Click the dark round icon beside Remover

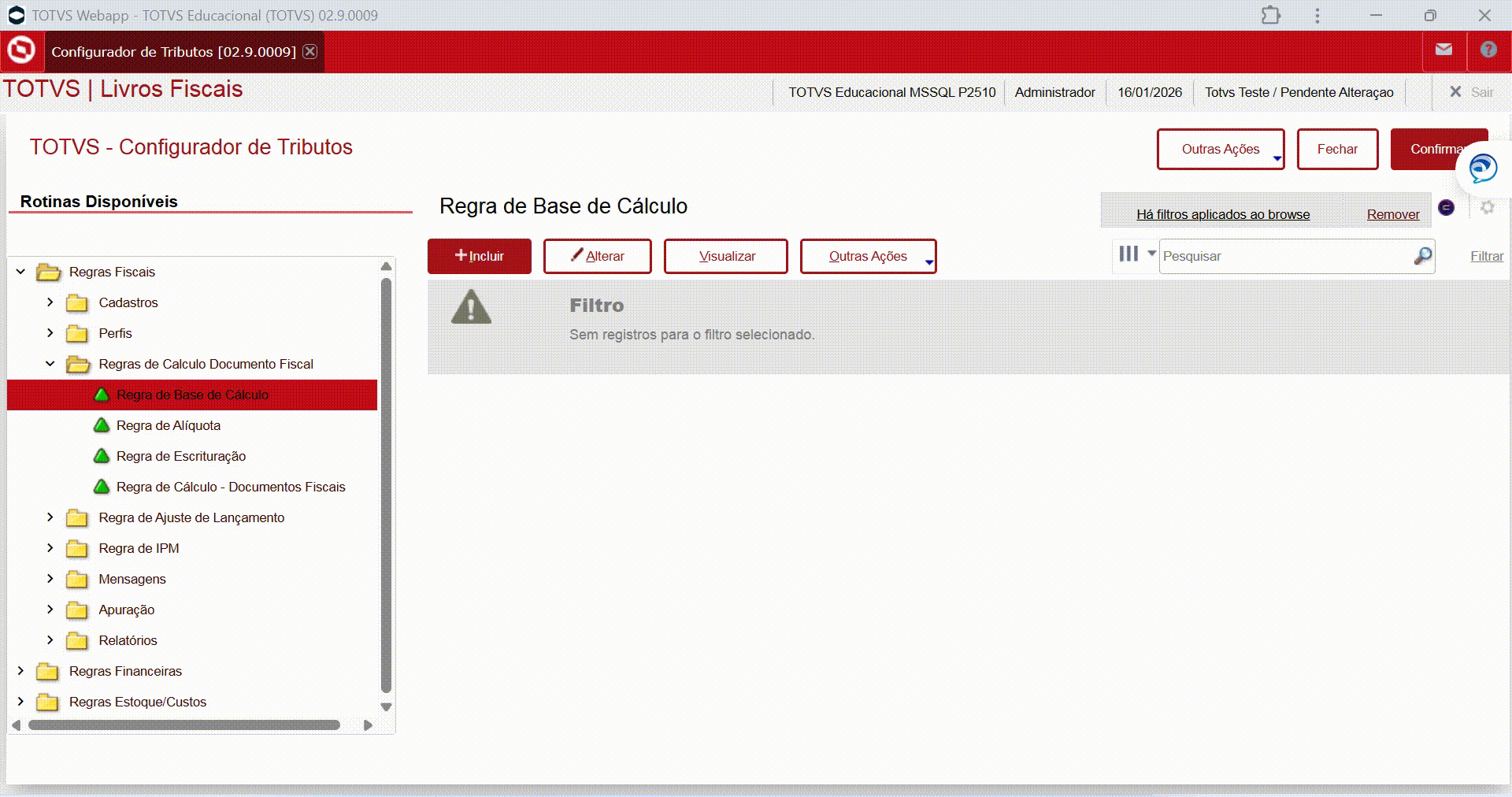(1446, 207)
